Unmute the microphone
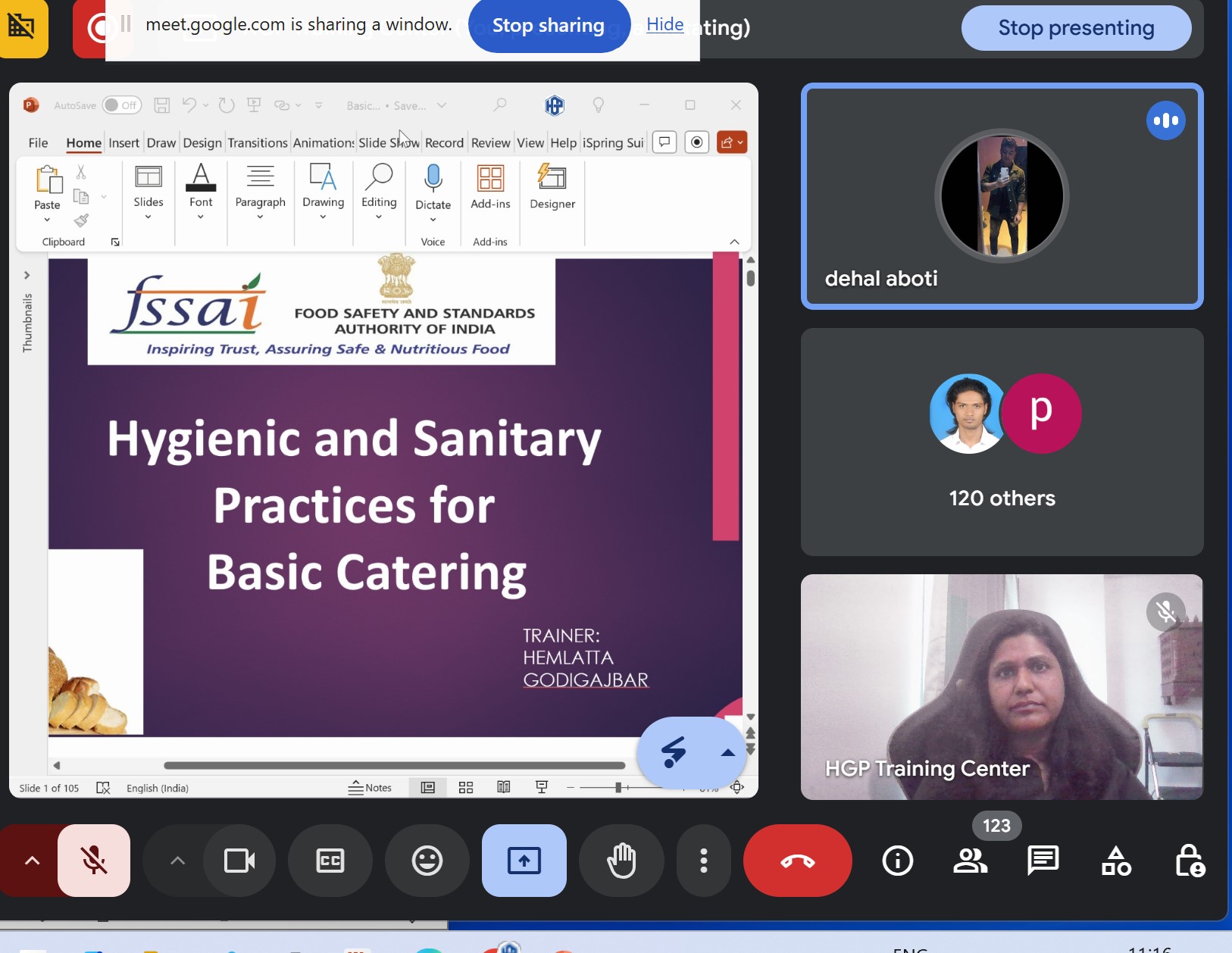The width and height of the screenshot is (1232, 953). click(94, 861)
